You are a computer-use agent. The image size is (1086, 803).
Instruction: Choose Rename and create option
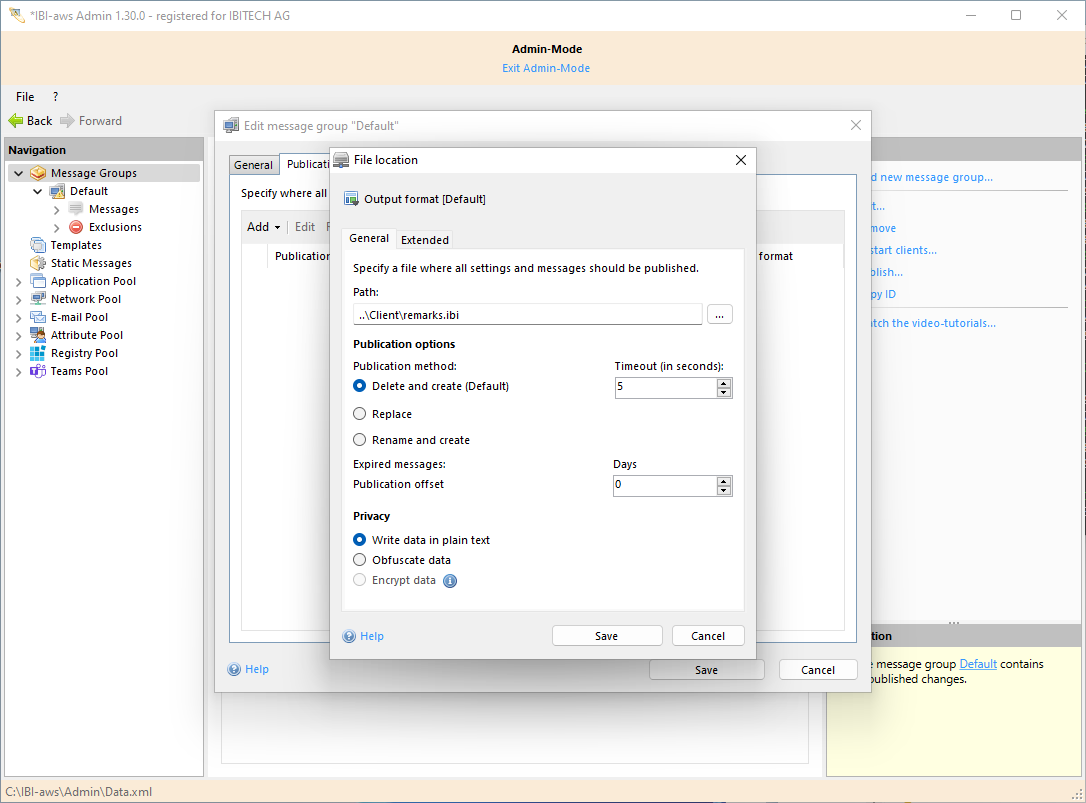click(360, 440)
